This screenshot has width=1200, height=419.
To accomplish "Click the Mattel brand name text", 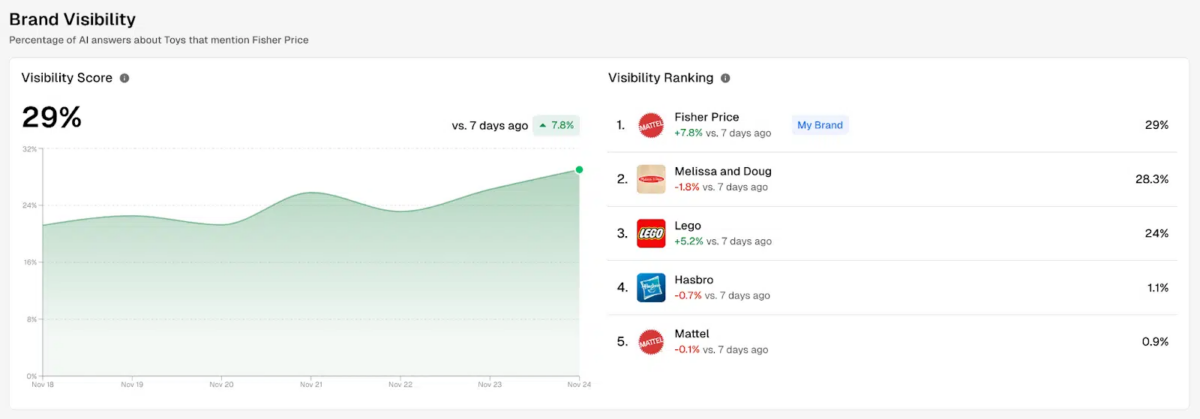I will click(x=691, y=333).
